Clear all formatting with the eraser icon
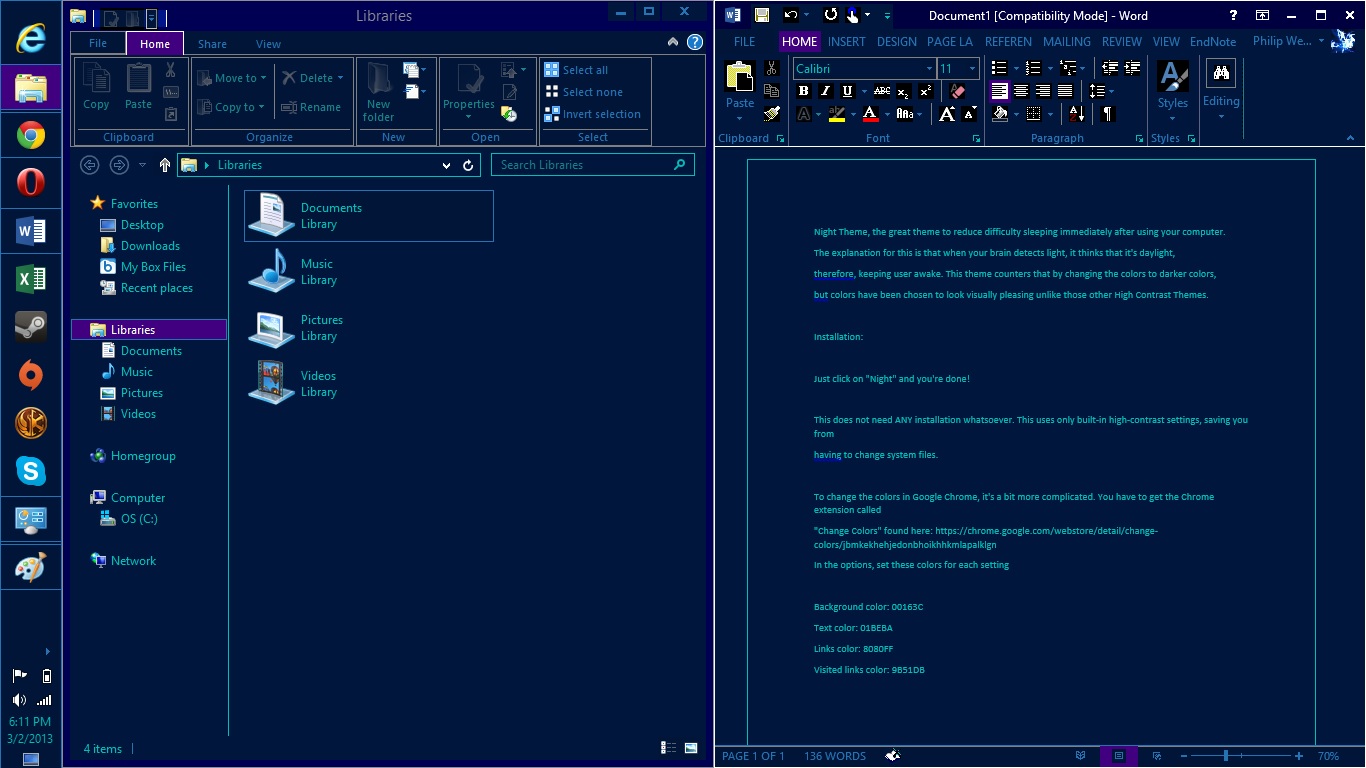The image size is (1366, 768). 957,91
